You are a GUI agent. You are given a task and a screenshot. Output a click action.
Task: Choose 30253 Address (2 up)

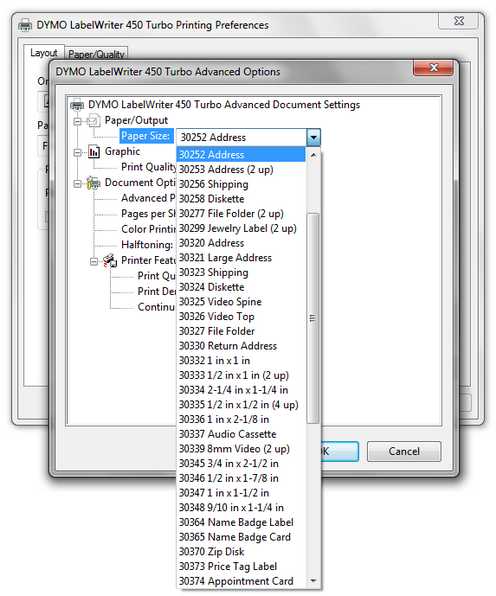pyautogui.click(x=241, y=170)
